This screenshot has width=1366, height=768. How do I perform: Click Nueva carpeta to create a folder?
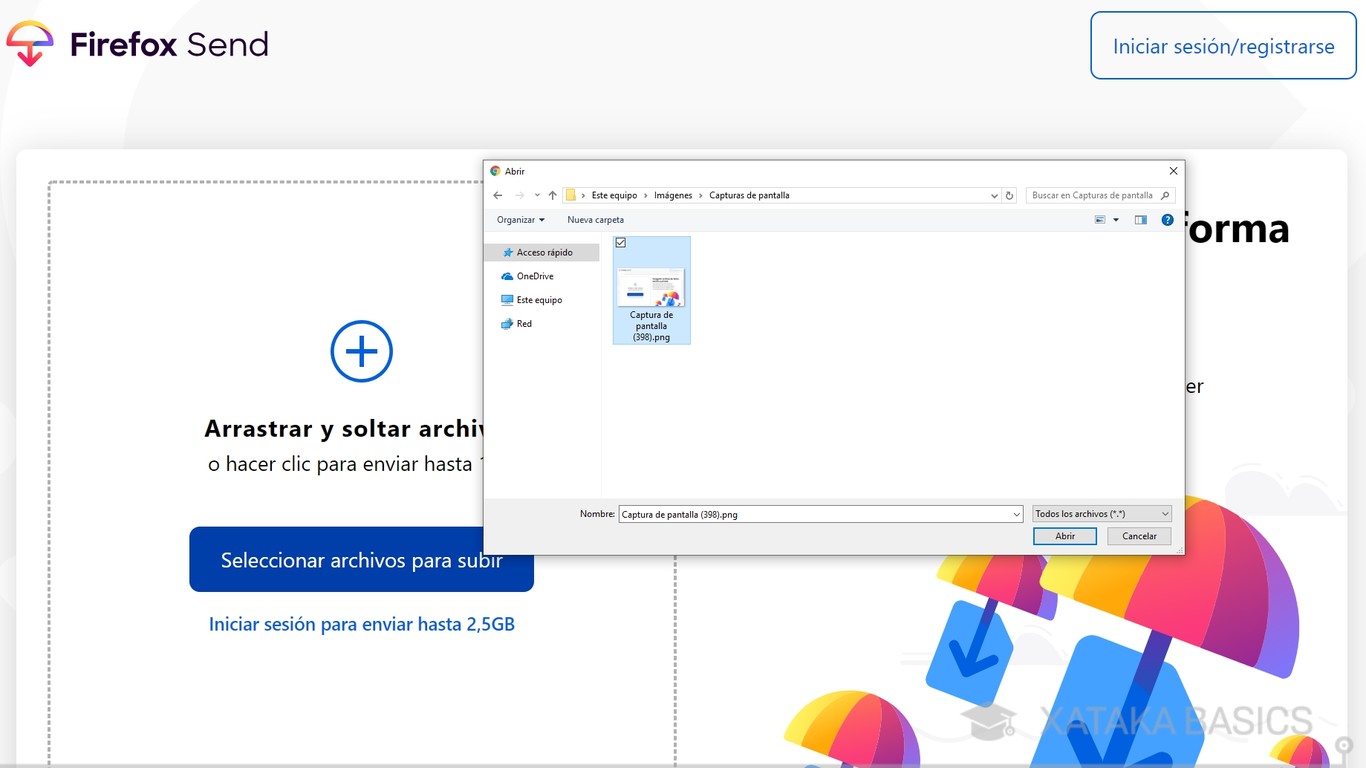pos(595,219)
